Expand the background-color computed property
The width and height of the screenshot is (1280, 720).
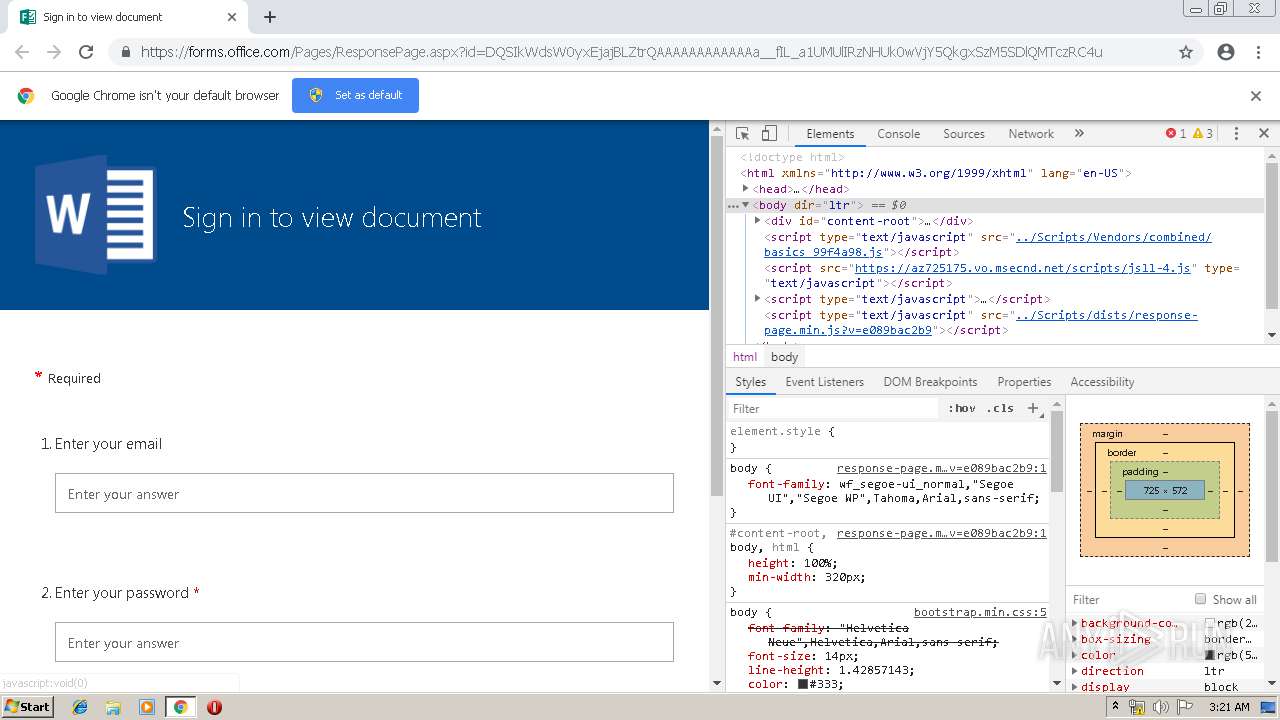click(x=1075, y=623)
